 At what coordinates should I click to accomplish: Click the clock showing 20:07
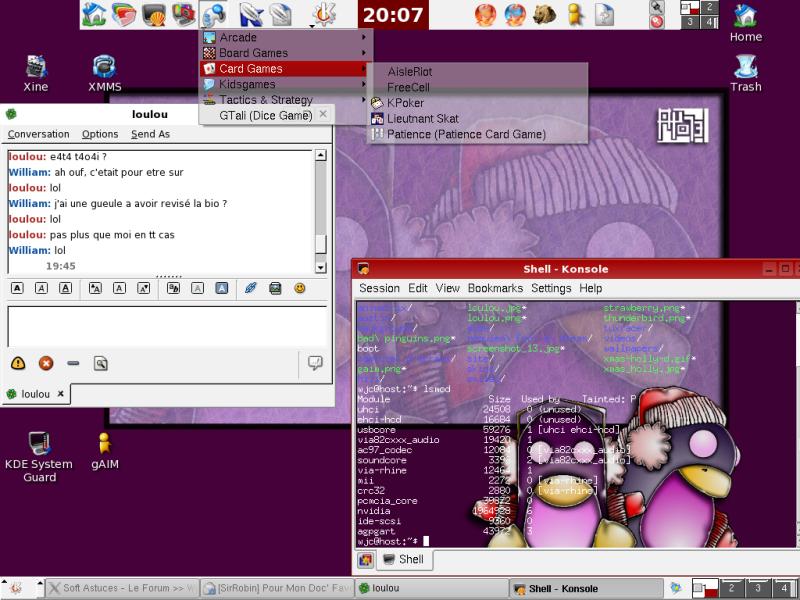(x=393, y=14)
